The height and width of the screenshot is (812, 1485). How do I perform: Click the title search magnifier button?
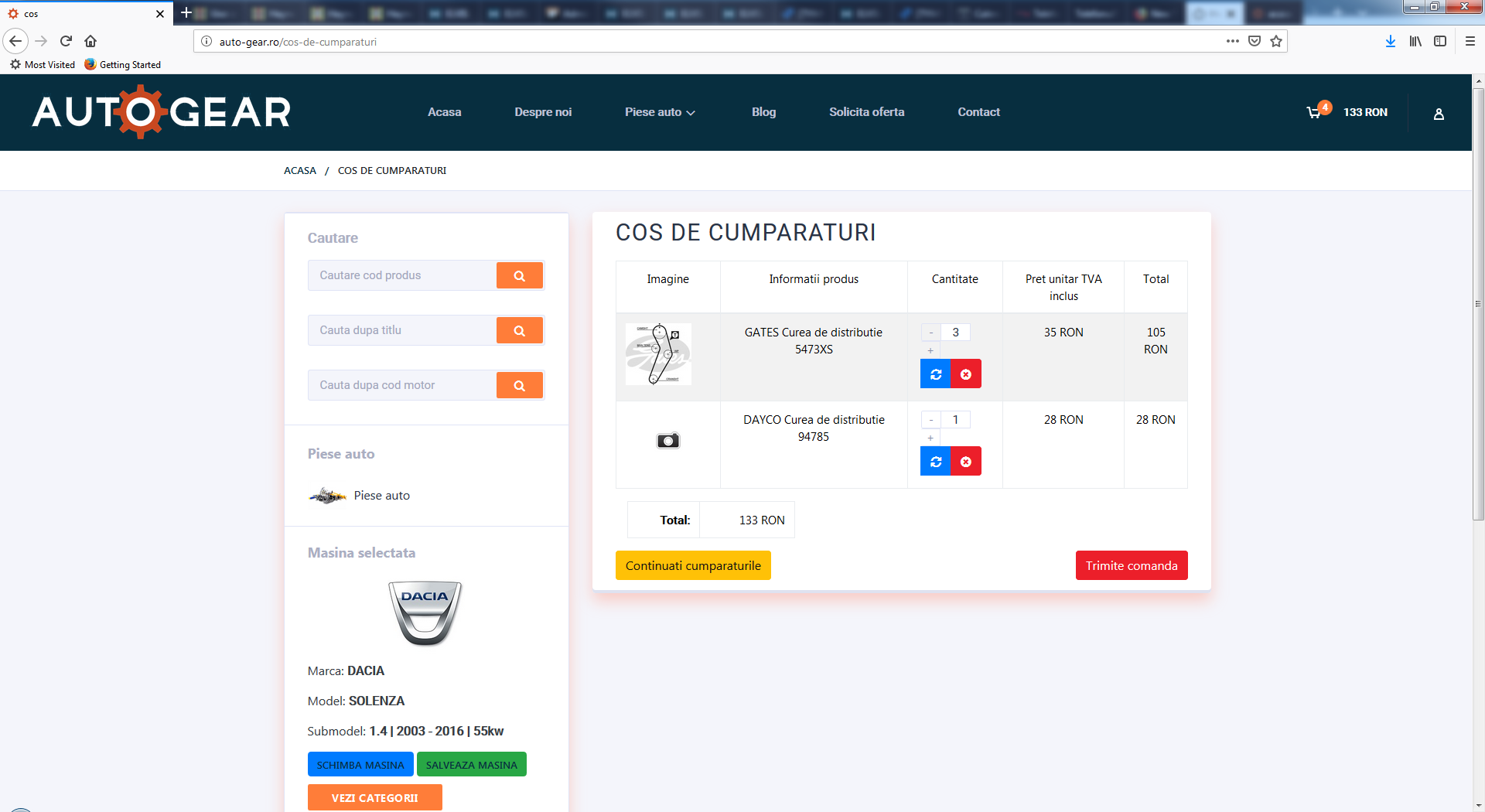click(519, 330)
